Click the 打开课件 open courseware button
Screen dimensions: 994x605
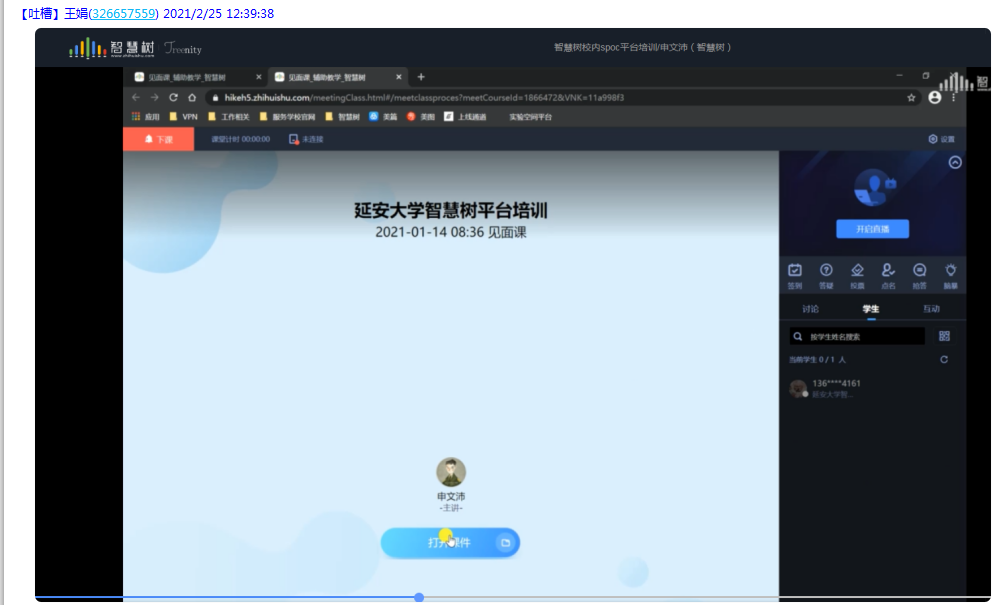(450, 542)
